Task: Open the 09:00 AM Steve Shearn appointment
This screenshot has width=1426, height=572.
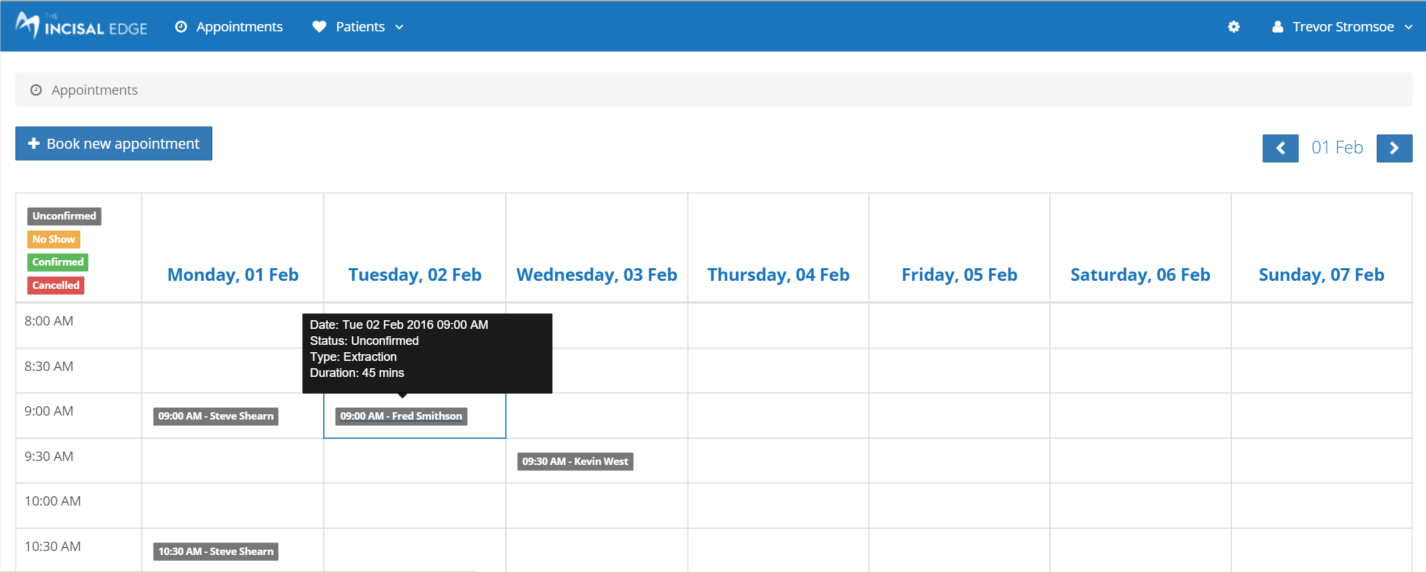Action: click(x=216, y=416)
